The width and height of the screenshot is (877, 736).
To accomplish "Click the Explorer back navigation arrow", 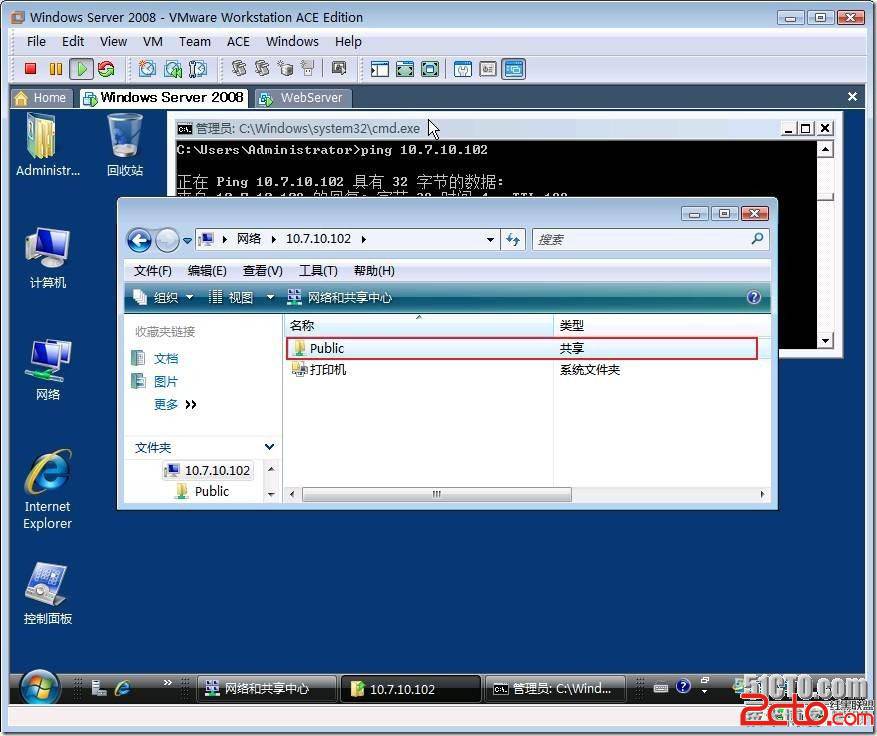I will (x=139, y=240).
